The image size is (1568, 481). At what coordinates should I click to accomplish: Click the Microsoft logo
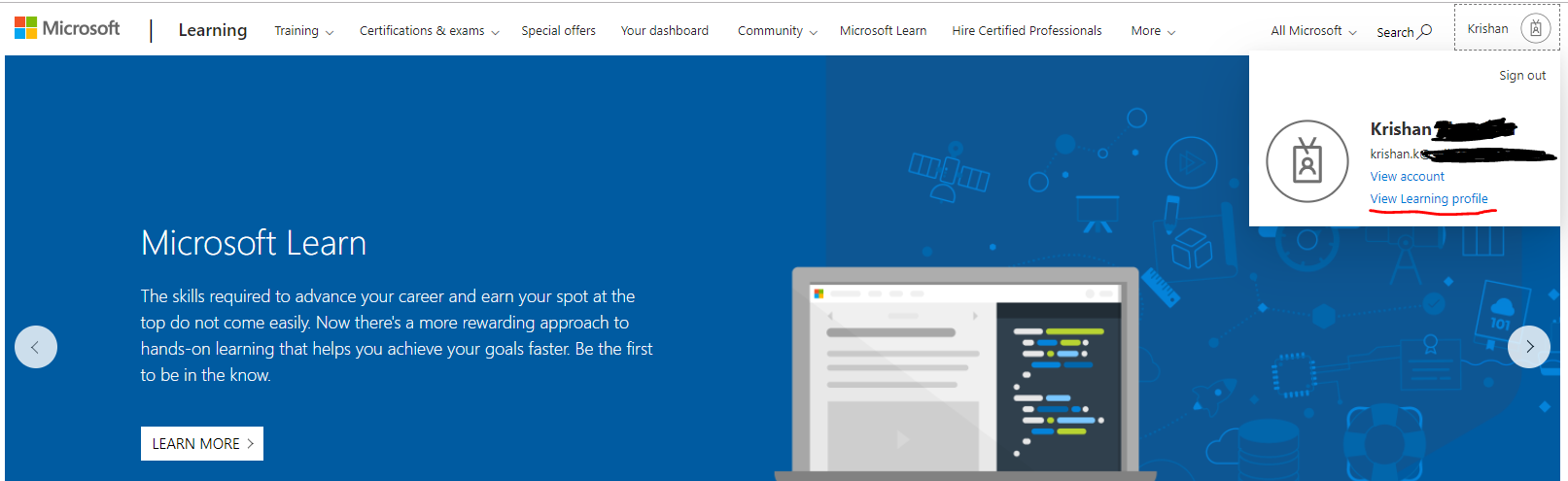[x=67, y=28]
